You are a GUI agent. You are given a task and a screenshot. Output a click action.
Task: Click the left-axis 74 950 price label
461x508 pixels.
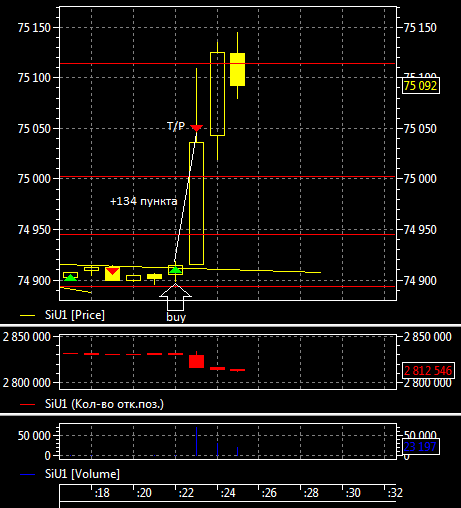pos(34,230)
